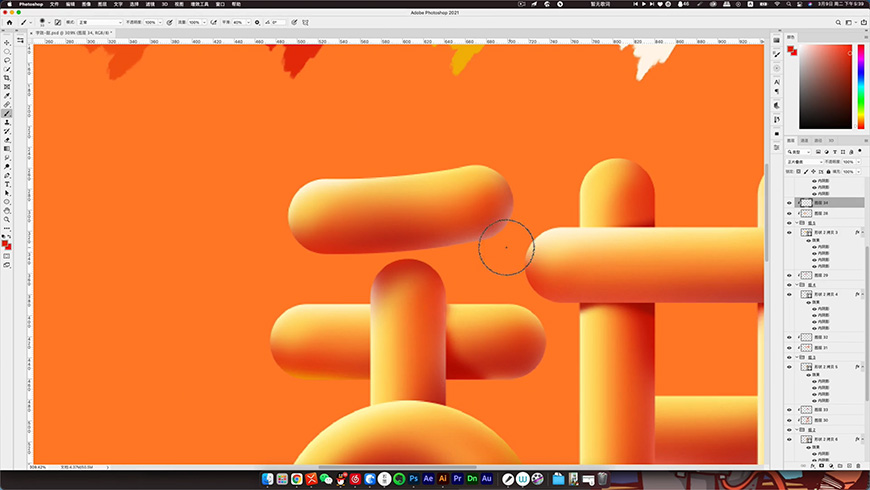Hide layer 图层 34 with eye icon
Image resolution: width=870 pixels, height=490 pixels.
coord(789,203)
